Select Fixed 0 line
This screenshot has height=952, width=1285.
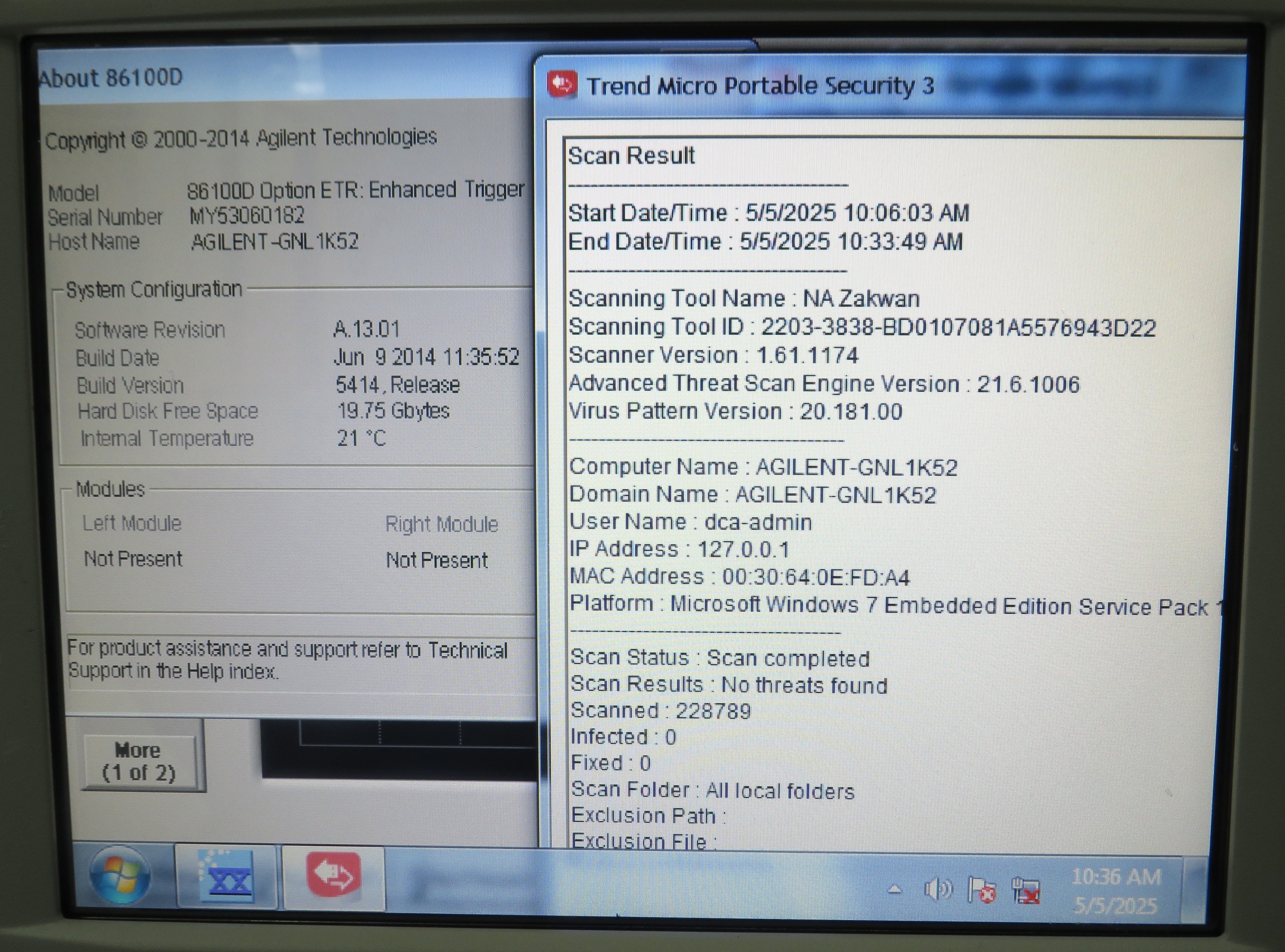click(x=611, y=763)
